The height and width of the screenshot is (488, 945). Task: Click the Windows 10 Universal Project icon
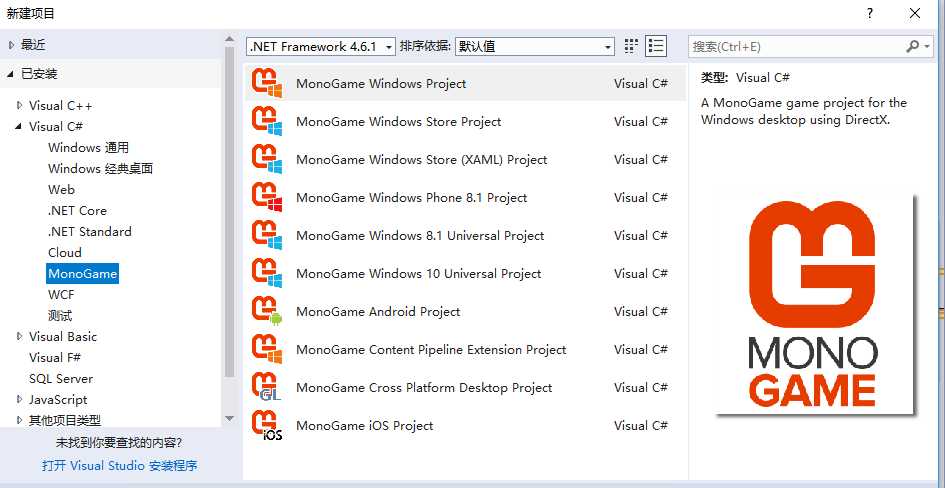pos(266,273)
